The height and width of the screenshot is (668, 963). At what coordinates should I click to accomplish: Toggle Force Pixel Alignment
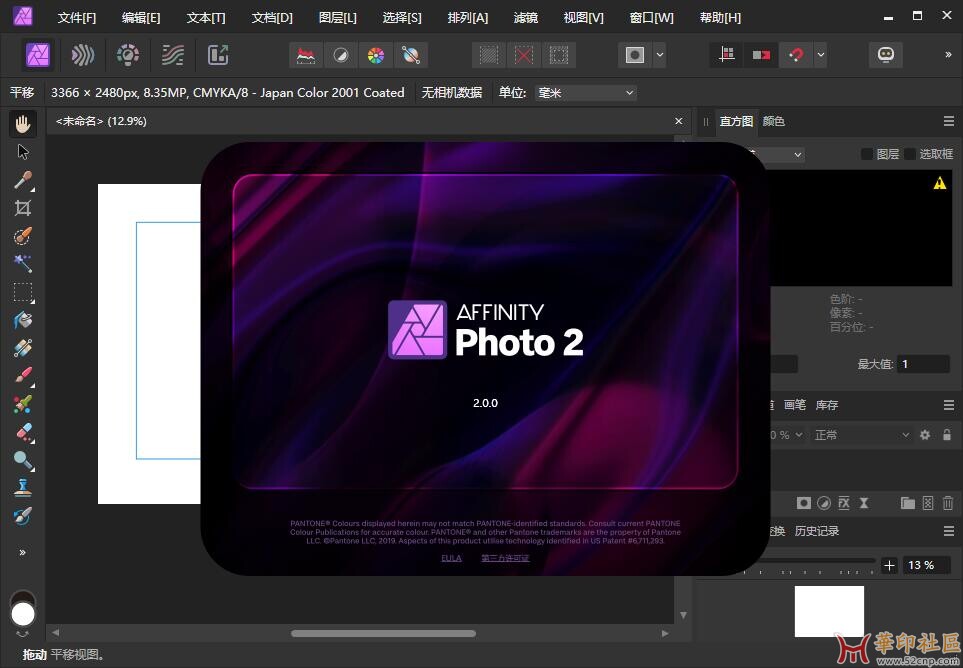click(x=727, y=55)
